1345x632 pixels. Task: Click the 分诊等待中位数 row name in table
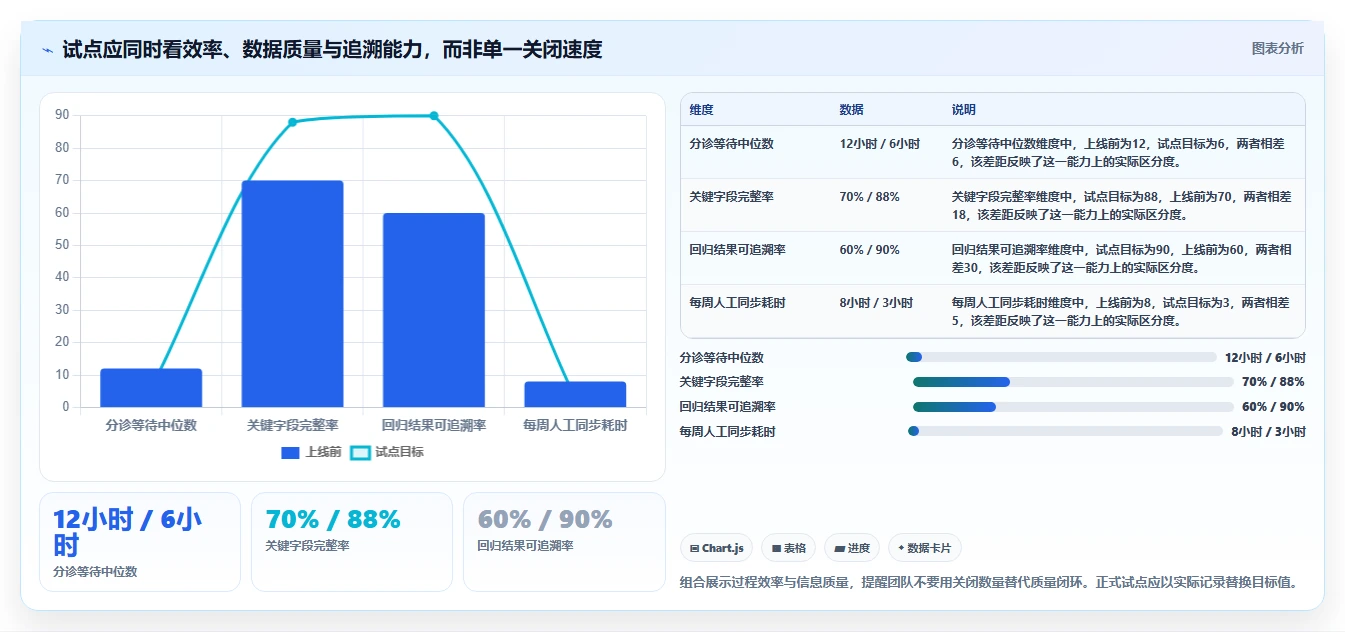[731, 144]
